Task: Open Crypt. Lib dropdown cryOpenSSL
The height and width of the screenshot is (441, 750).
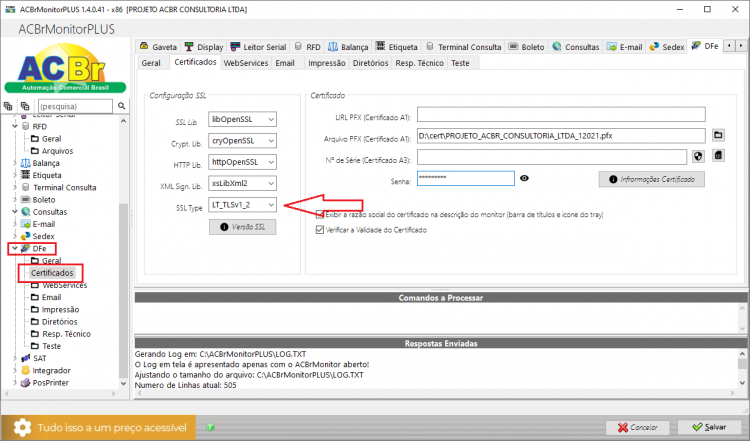Action: tap(243, 141)
